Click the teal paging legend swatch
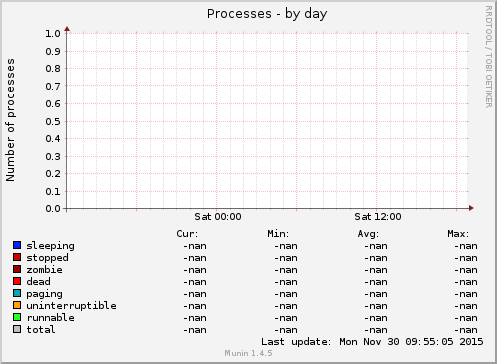497x364 pixels. tap(17, 293)
